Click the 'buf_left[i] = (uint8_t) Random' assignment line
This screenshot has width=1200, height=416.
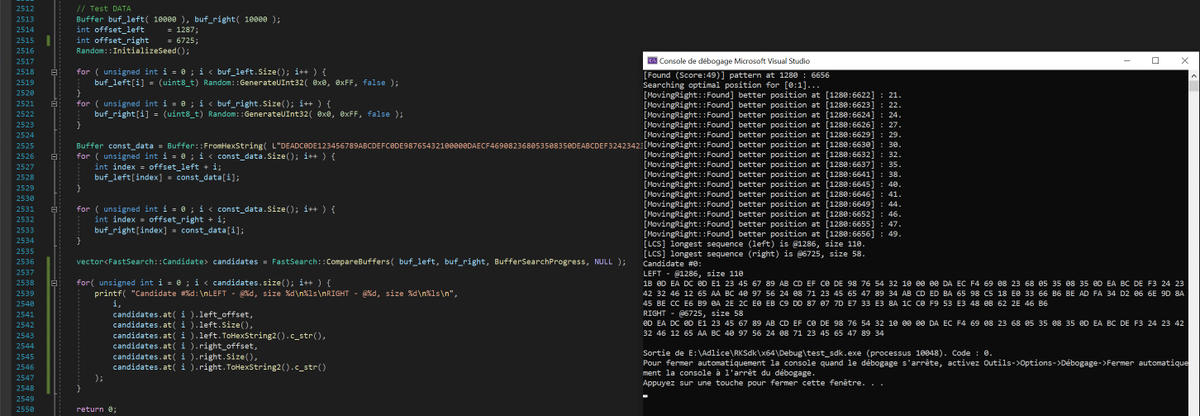[x=246, y=83]
